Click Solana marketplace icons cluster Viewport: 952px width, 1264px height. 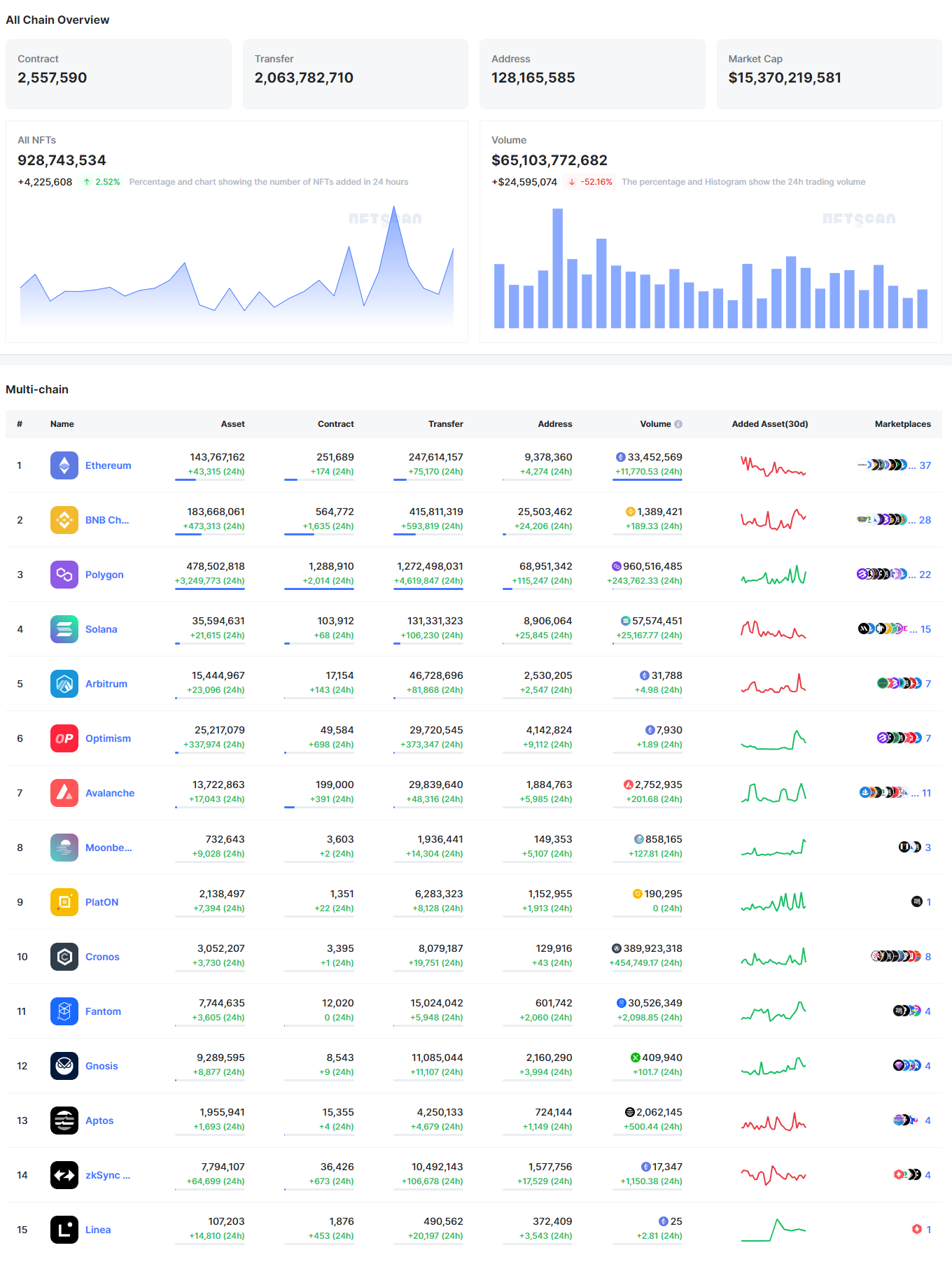point(883,629)
